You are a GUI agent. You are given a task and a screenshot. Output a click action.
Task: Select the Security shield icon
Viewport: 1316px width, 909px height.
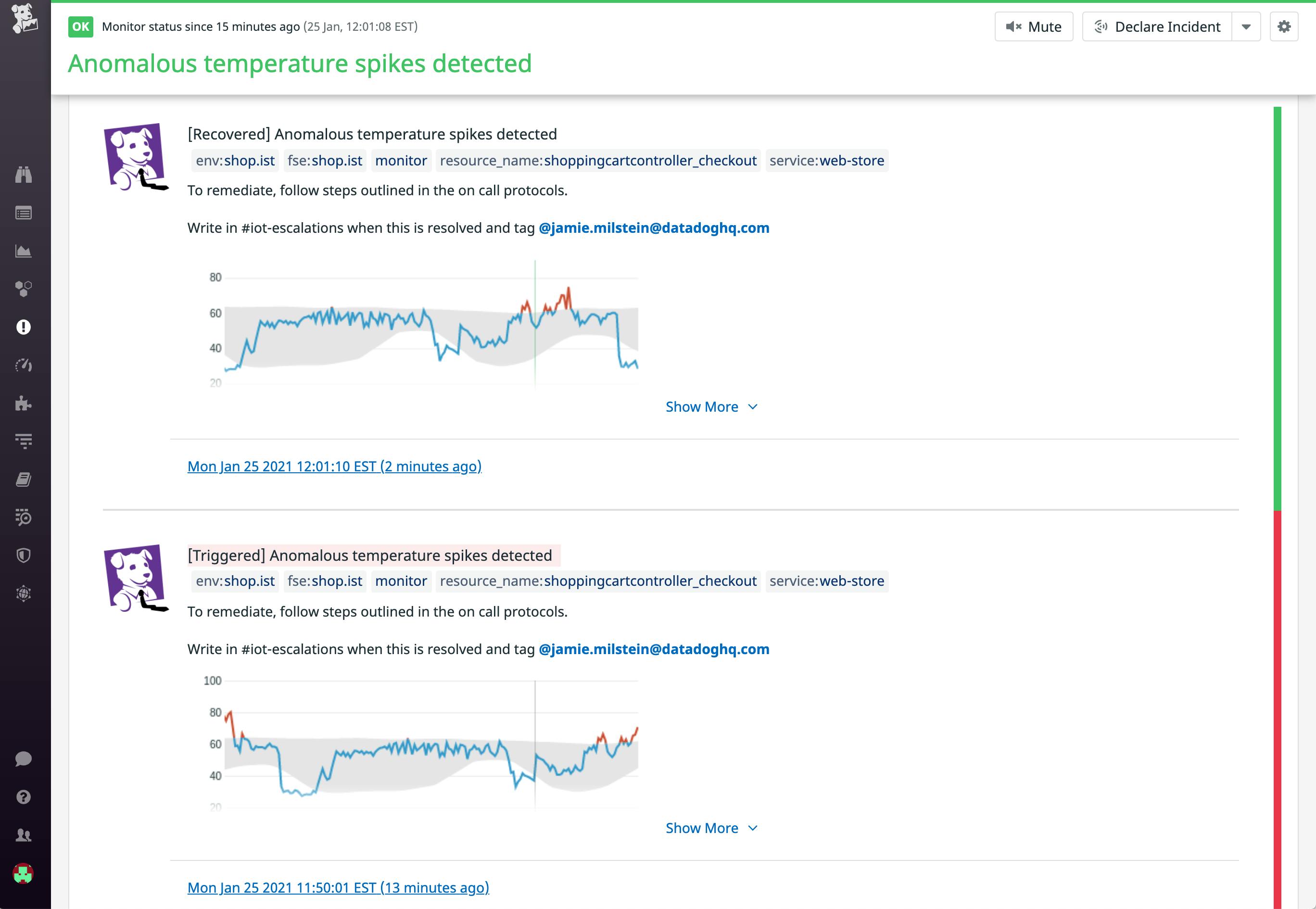pos(24,555)
